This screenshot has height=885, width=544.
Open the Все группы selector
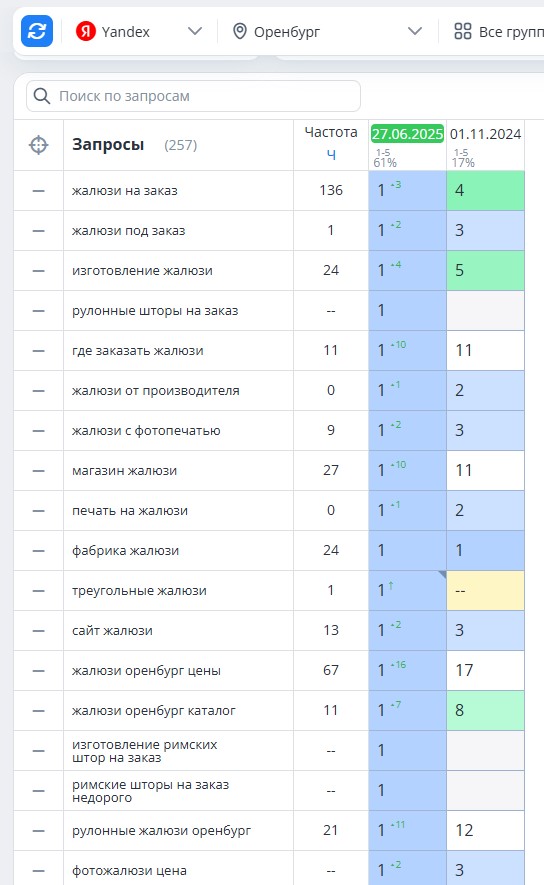[x=499, y=32]
